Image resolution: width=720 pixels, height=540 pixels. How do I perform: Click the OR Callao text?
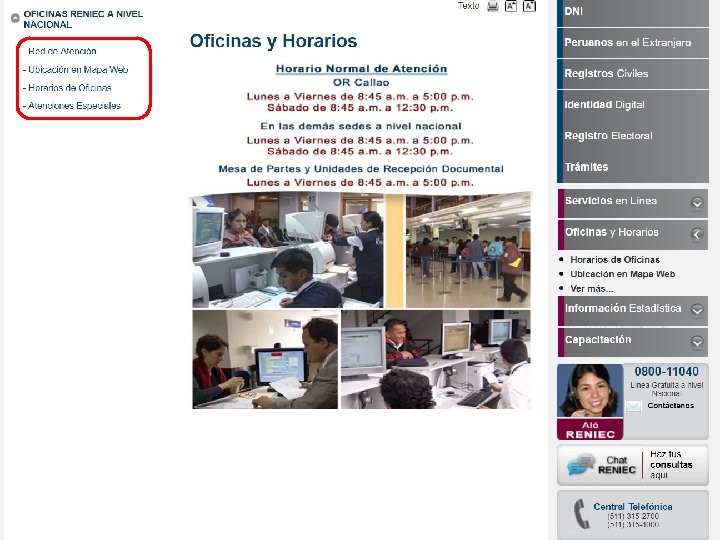361,83
